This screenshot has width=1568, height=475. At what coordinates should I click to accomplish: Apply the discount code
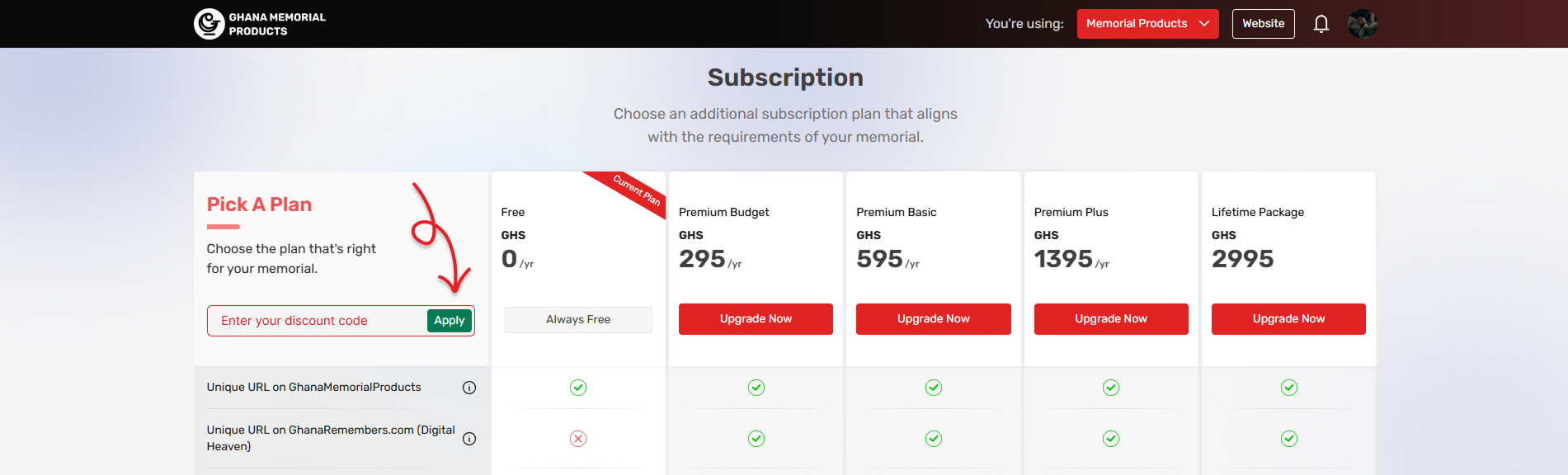(449, 321)
